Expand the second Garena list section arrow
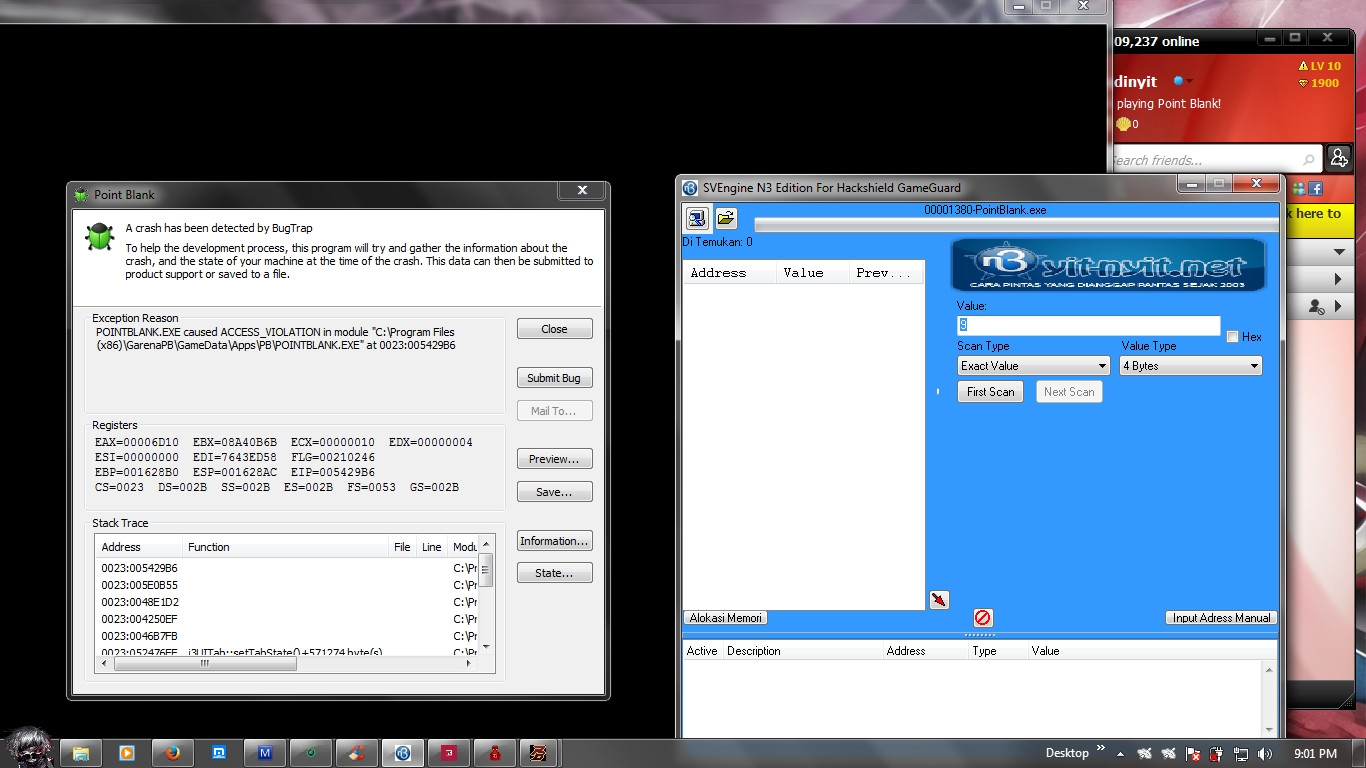The image size is (1366, 768). pyautogui.click(x=1338, y=279)
